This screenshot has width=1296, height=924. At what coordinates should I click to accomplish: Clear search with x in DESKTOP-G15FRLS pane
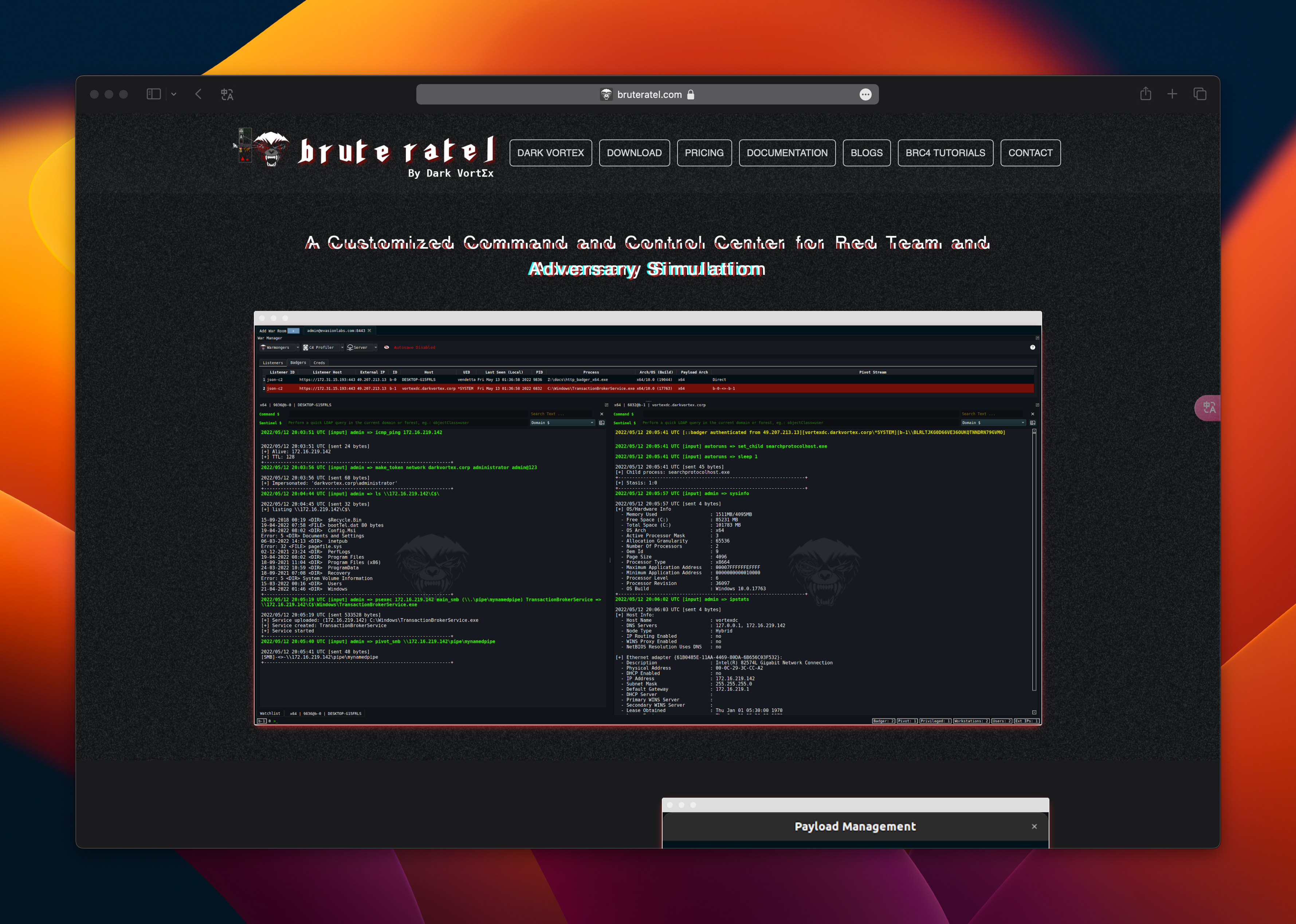602,414
